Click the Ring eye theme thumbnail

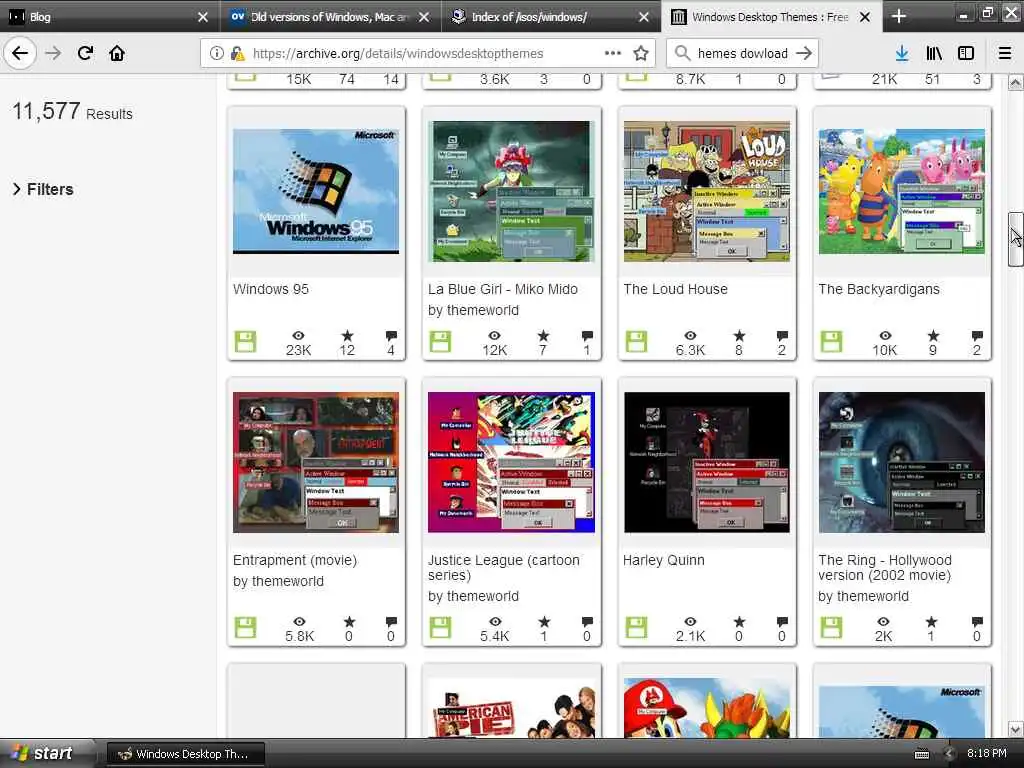coord(902,462)
